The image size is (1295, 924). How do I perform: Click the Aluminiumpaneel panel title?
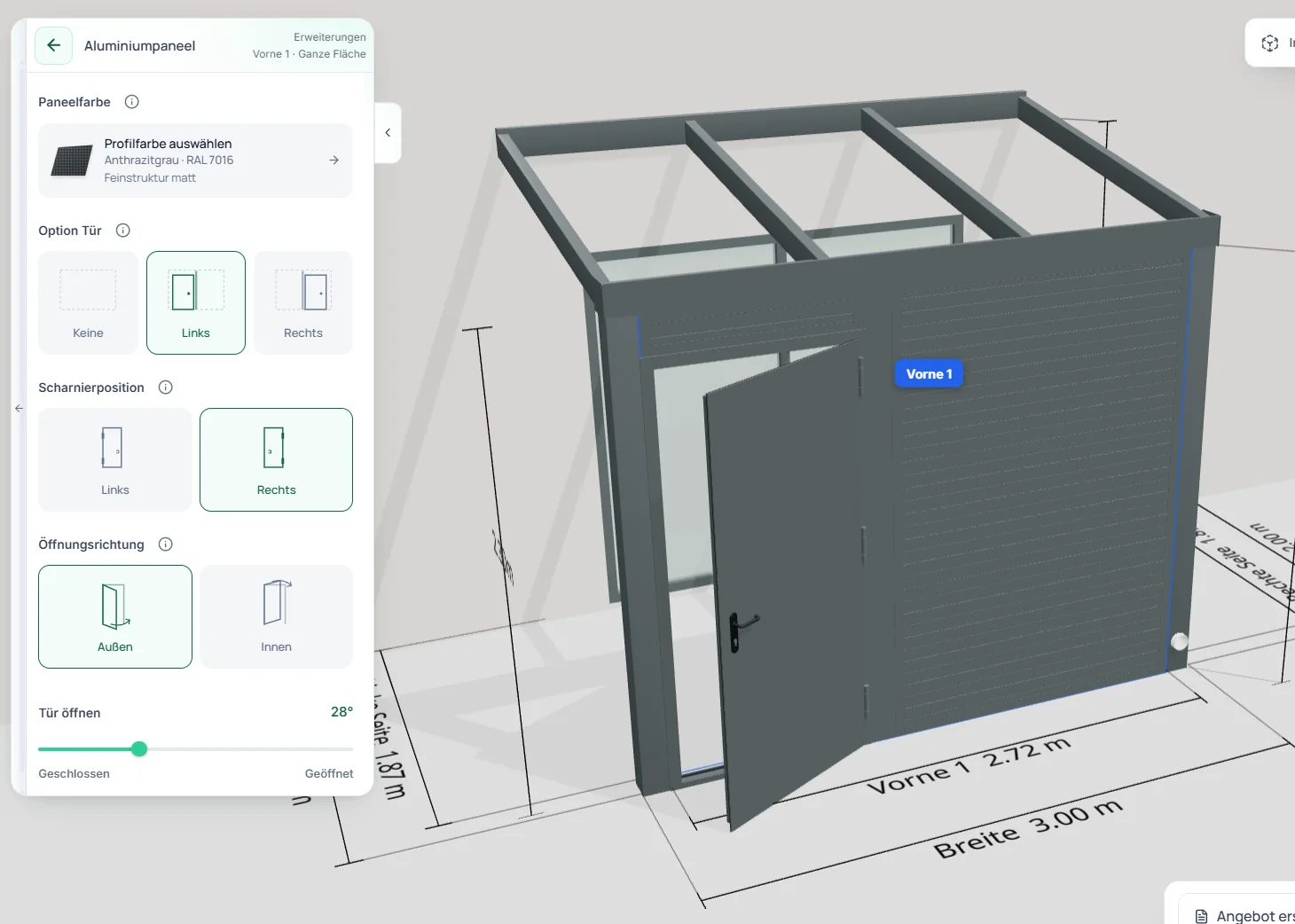[x=140, y=46]
